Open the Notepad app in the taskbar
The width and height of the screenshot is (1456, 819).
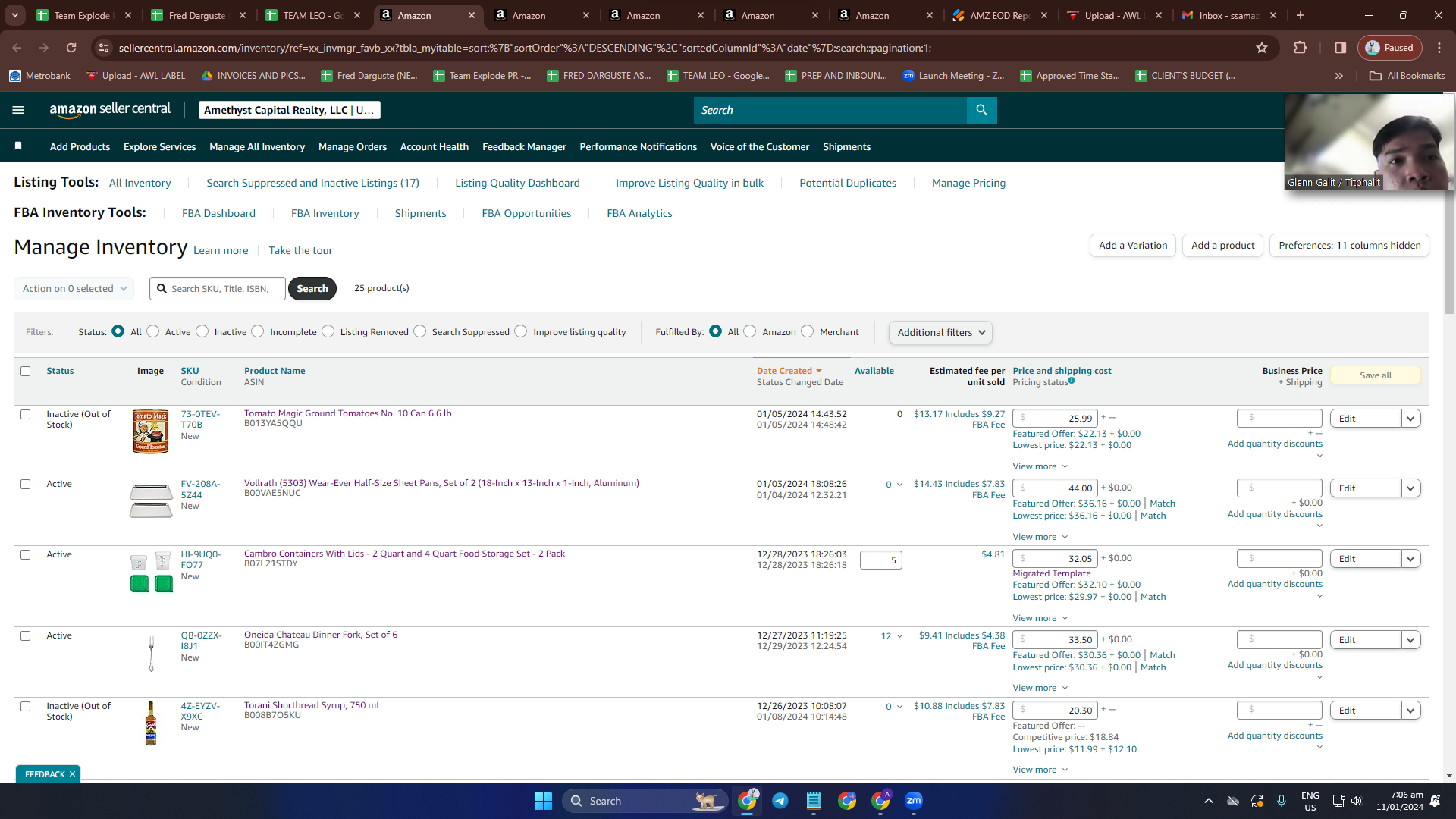tap(814, 801)
